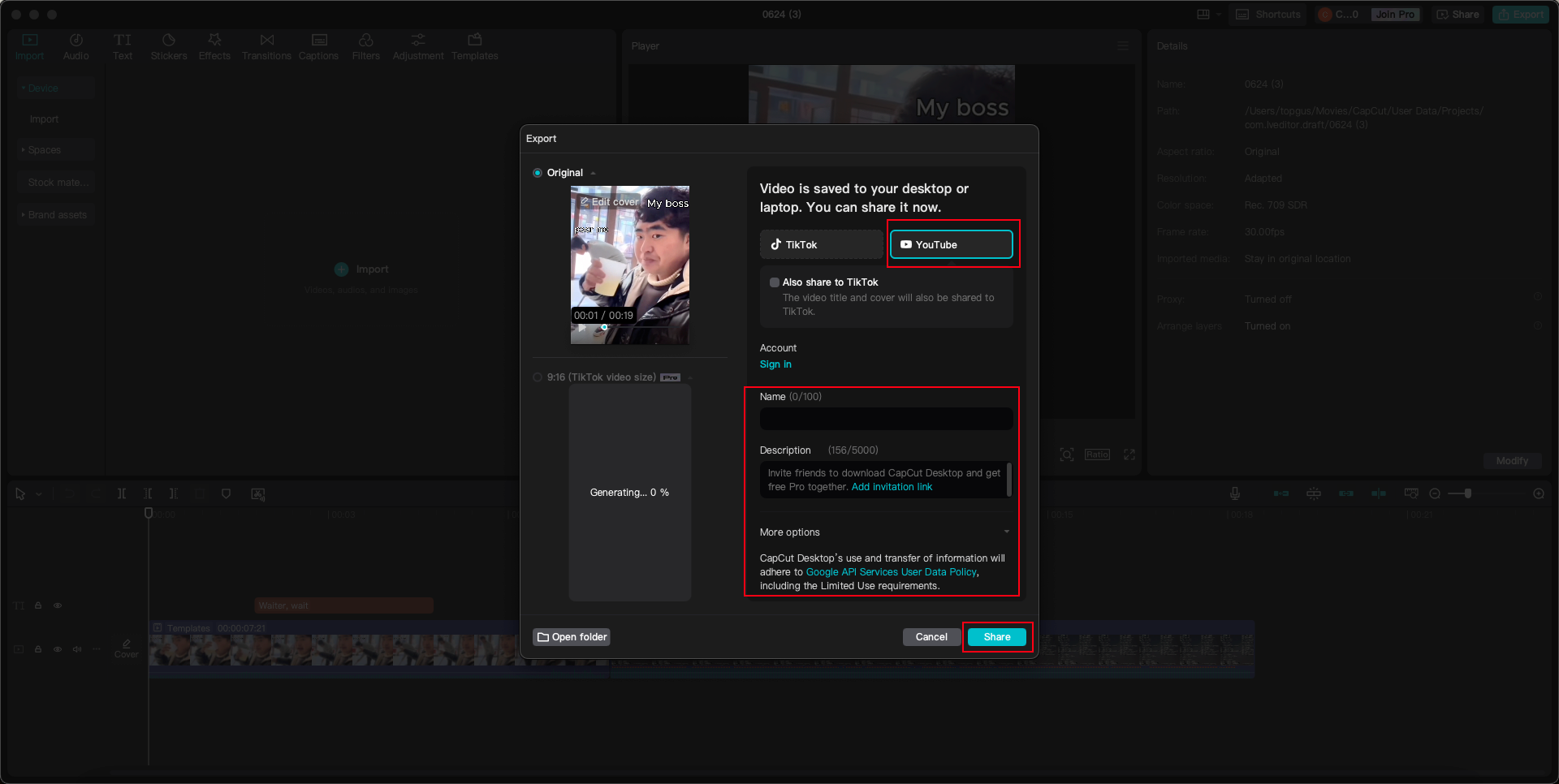Click the microphone record voiceover icon
This screenshot has height=784, width=1559.
1234,493
